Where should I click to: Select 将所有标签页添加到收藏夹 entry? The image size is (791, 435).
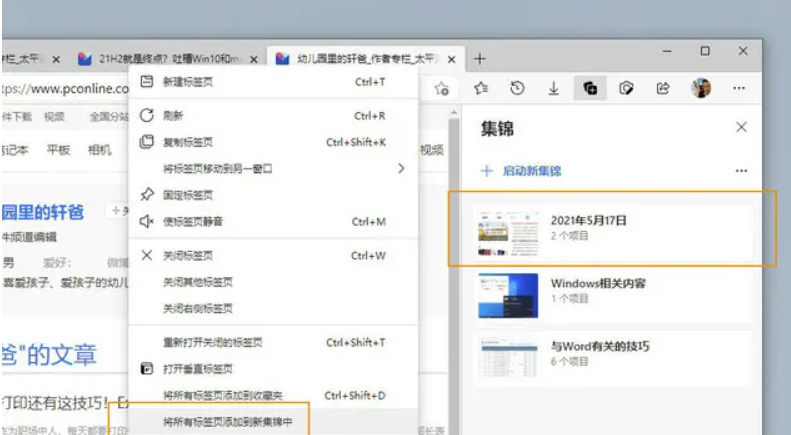coord(273,396)
